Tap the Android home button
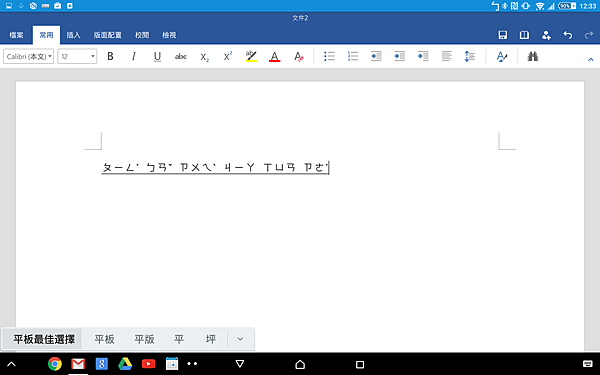 (x=300, y=364)
